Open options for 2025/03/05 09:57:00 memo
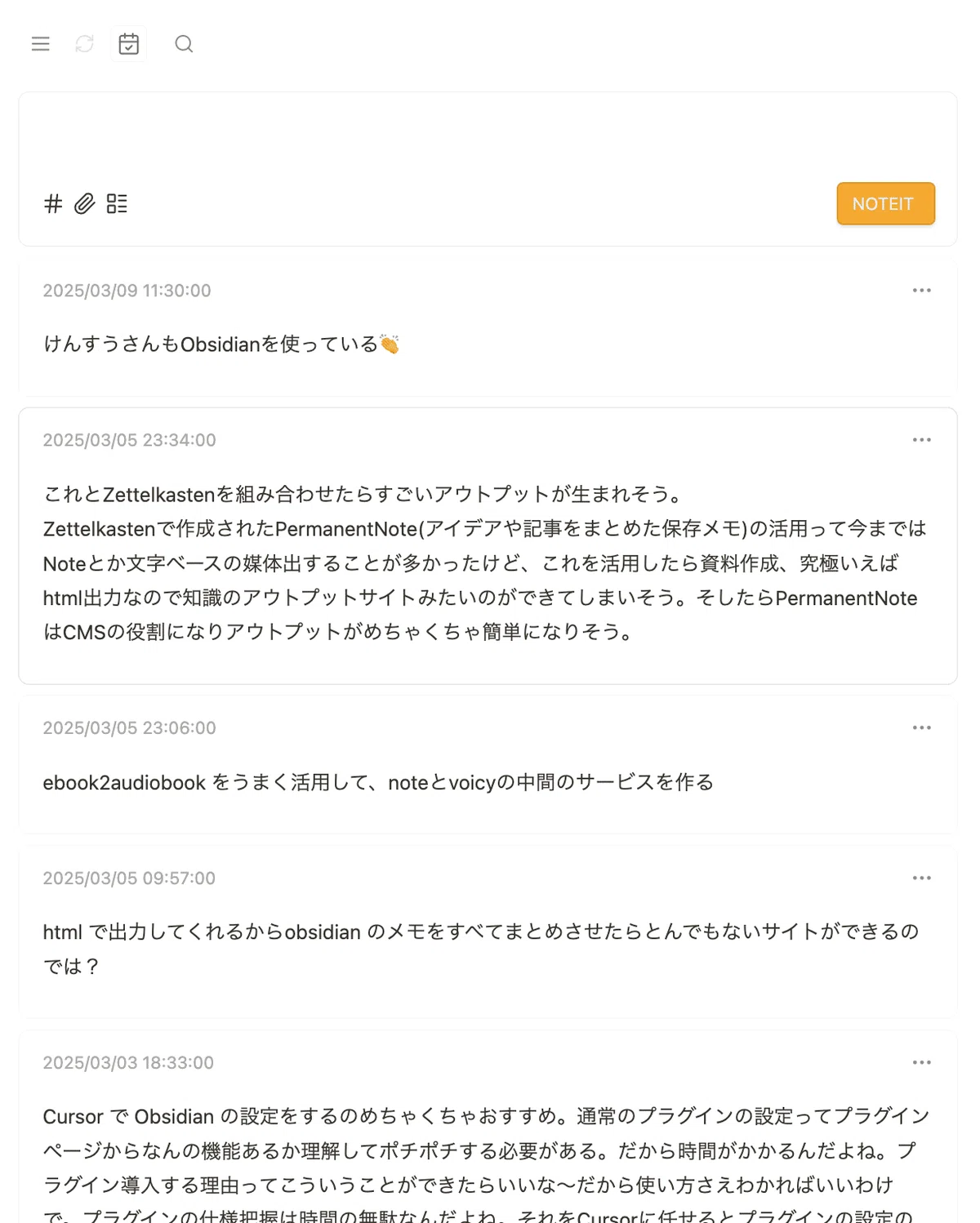The width and height of the screenshot is (980, 1223). [x=921, y=878]
